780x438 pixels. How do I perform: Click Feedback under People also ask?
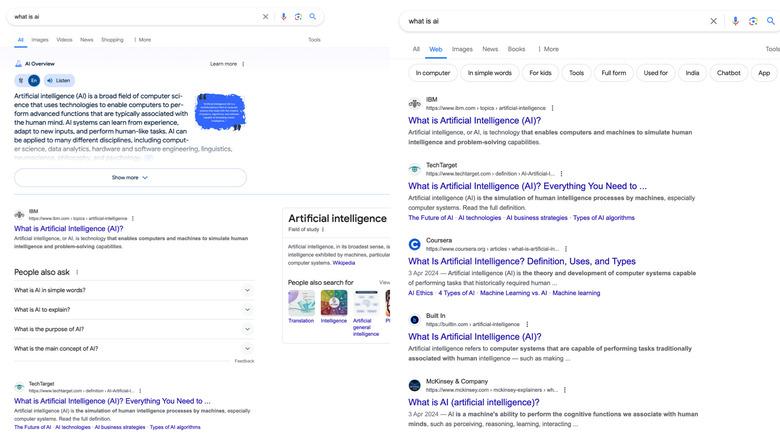tap(244, 361)
